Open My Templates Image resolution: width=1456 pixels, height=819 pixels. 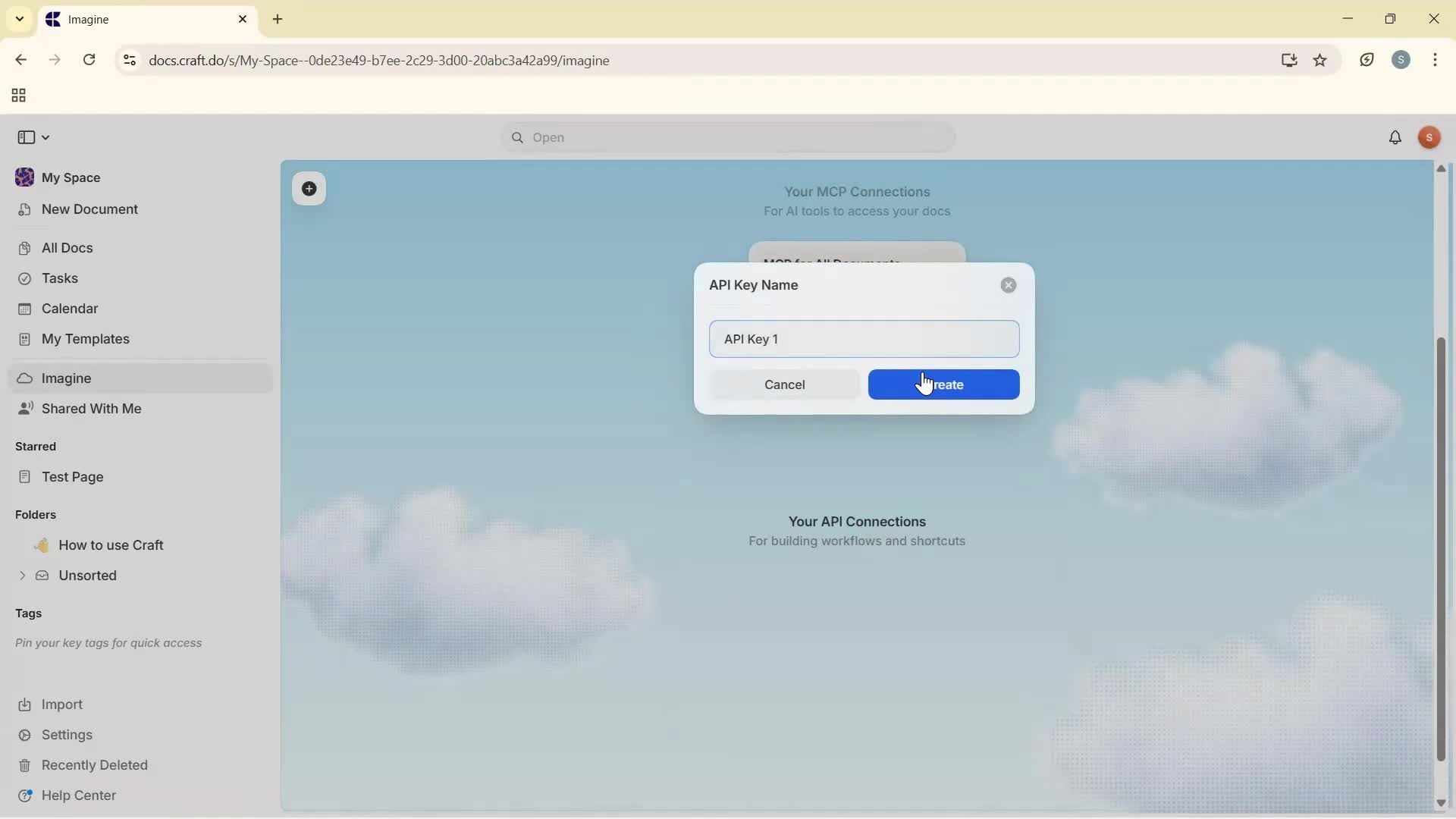tap(84, 339)
